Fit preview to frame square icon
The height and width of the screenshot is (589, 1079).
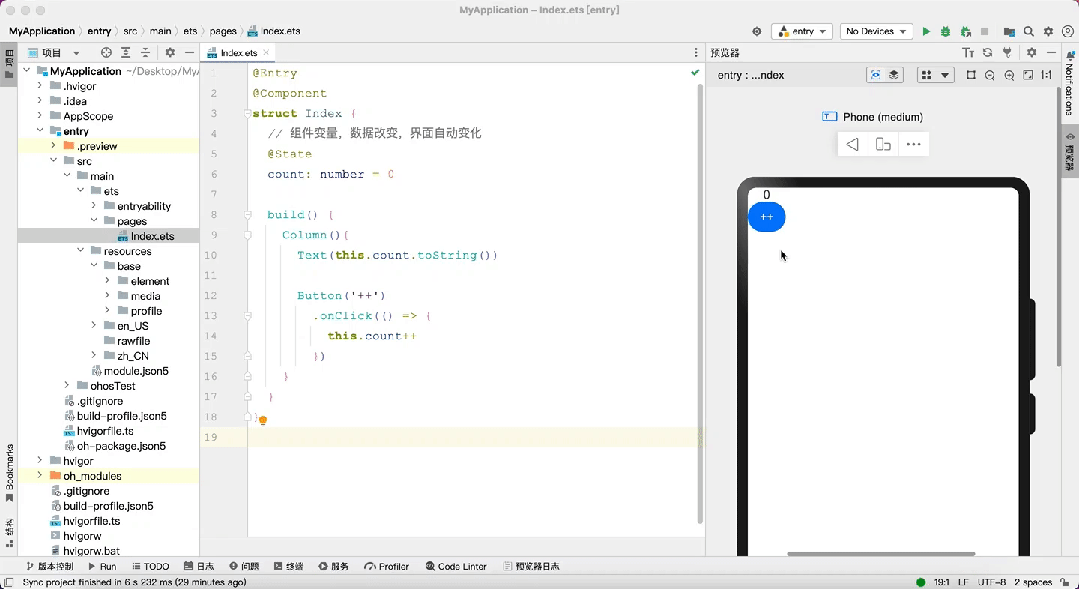tap(971, 75)
